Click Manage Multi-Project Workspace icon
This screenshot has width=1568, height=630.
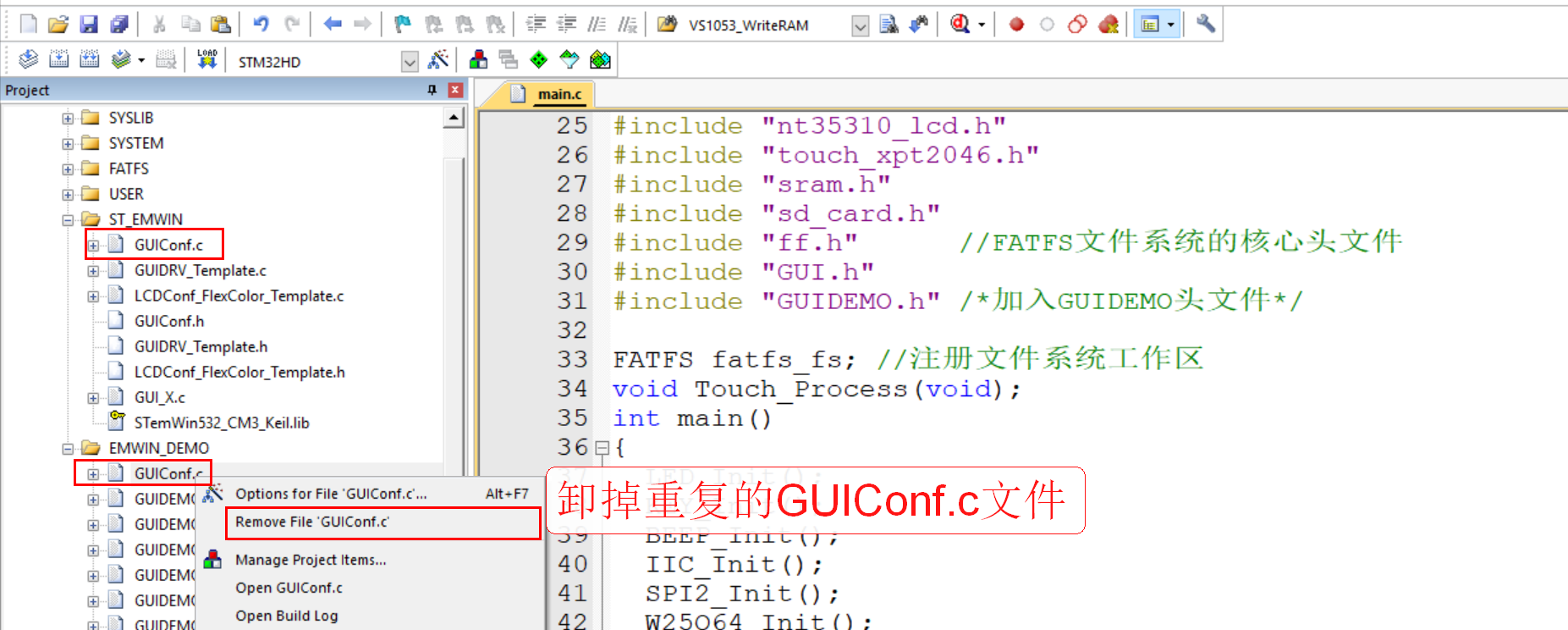[509, 59]
